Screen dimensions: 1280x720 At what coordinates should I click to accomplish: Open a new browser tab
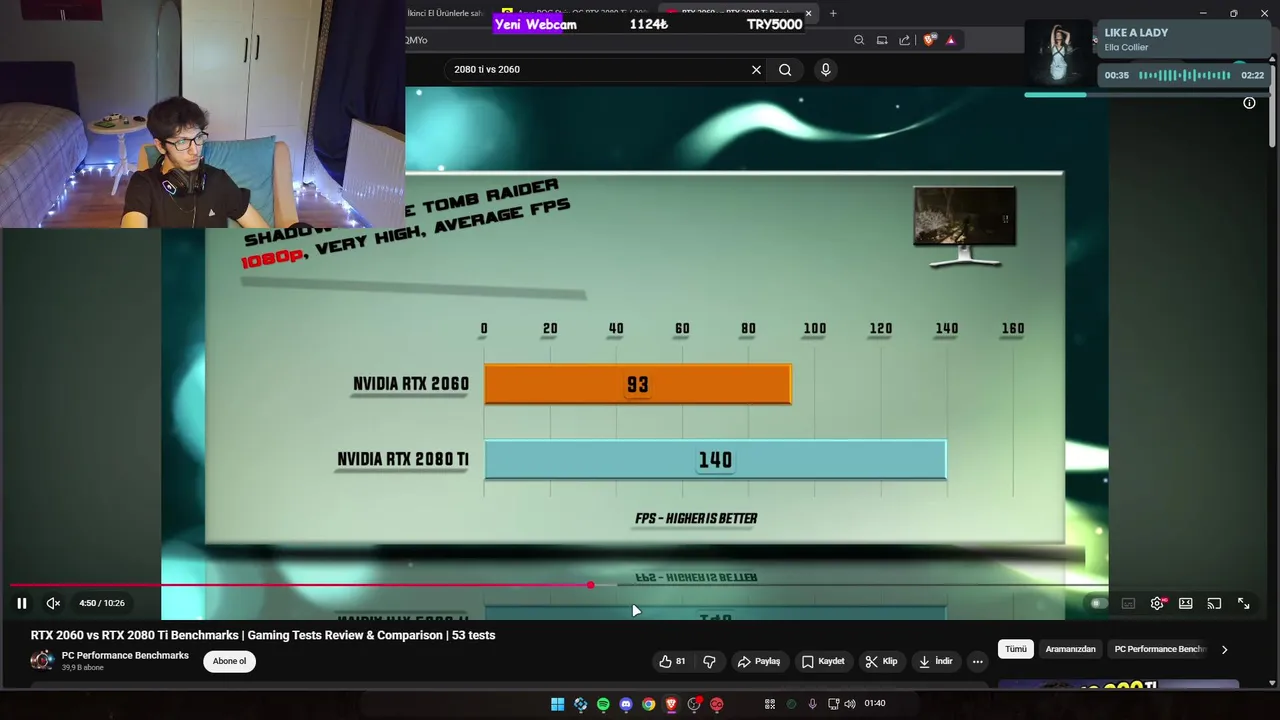[833, 13]
